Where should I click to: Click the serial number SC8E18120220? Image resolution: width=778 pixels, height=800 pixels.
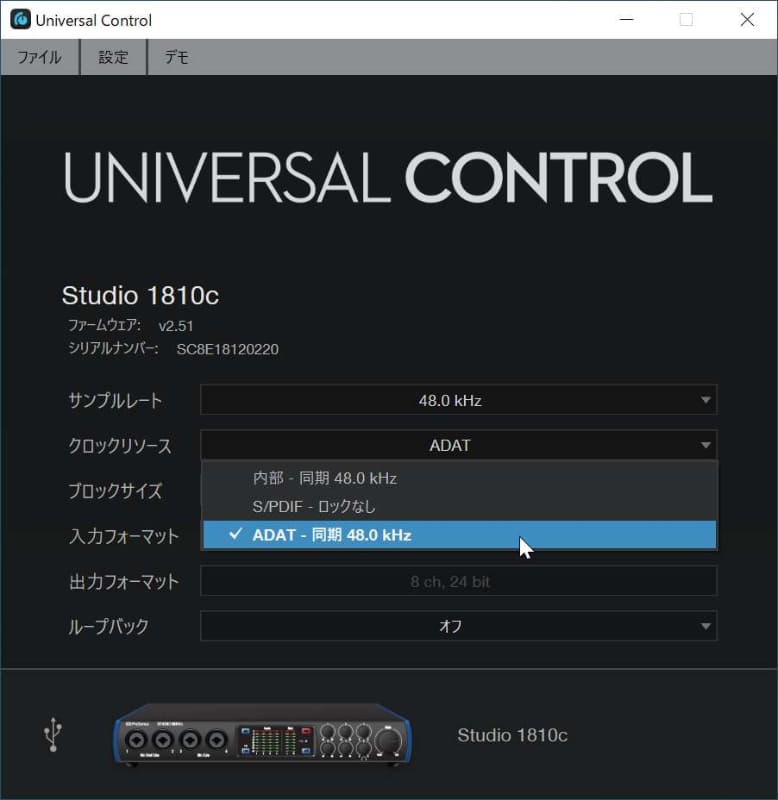click(228, 349)
